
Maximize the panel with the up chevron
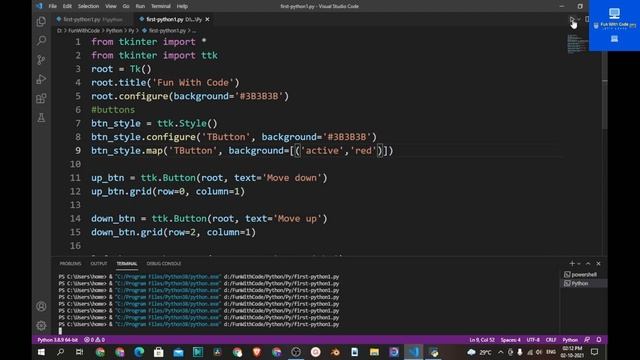[x=588, y=264]
